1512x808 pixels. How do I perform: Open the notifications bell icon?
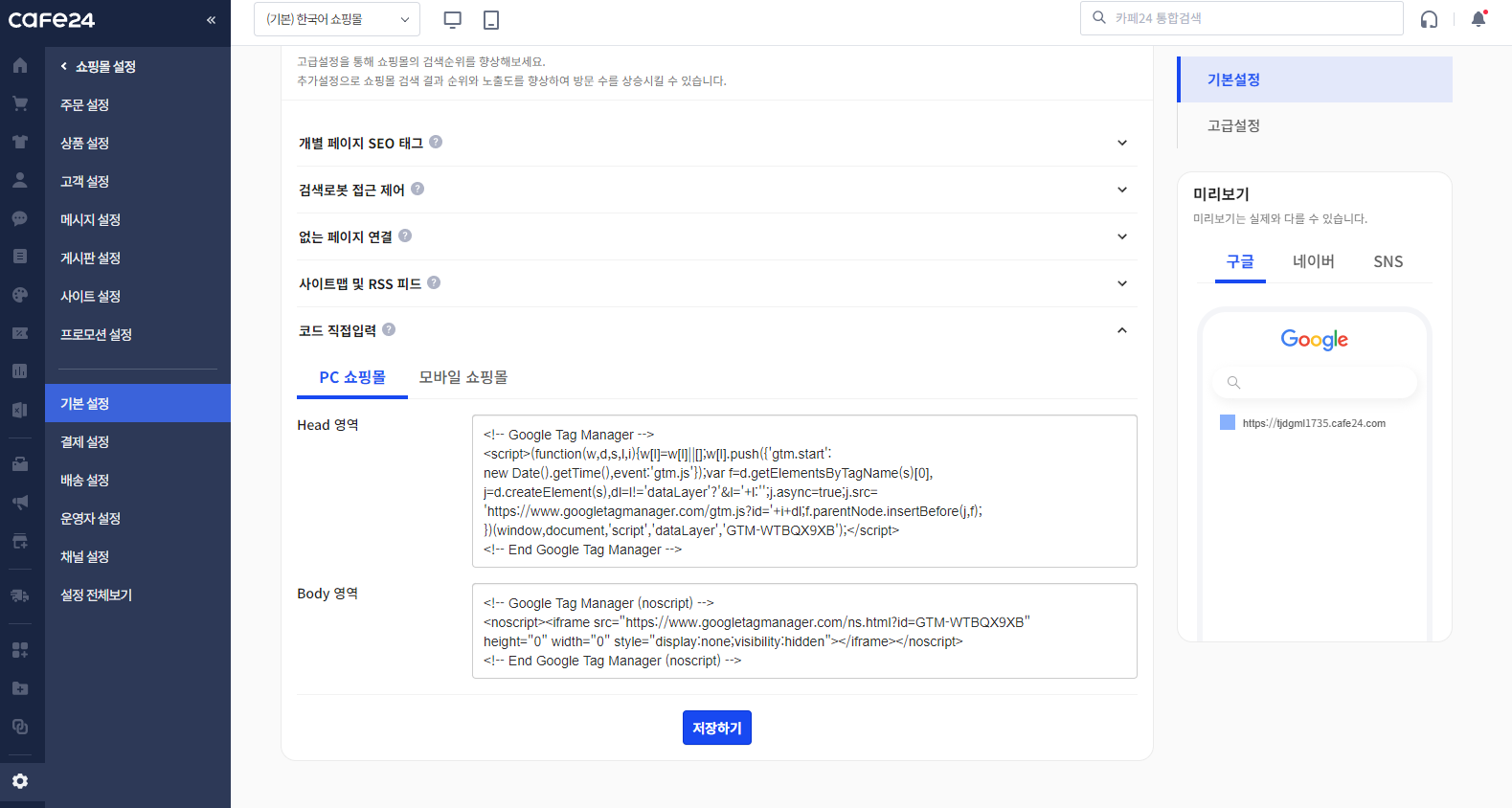(x=1478, y=19)
